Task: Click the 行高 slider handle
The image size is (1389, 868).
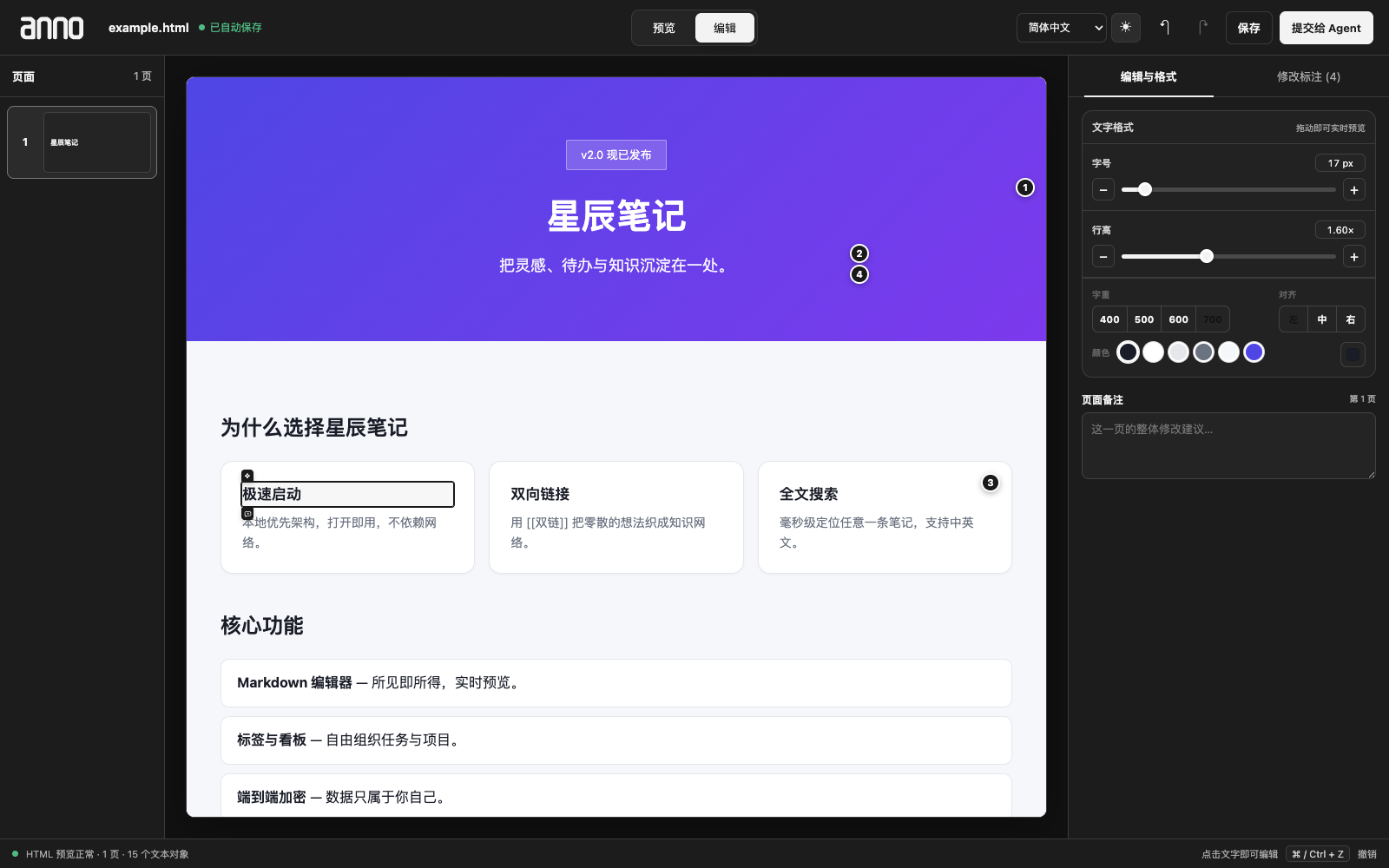Action: pyautogui.click(x=1207, y=256)
